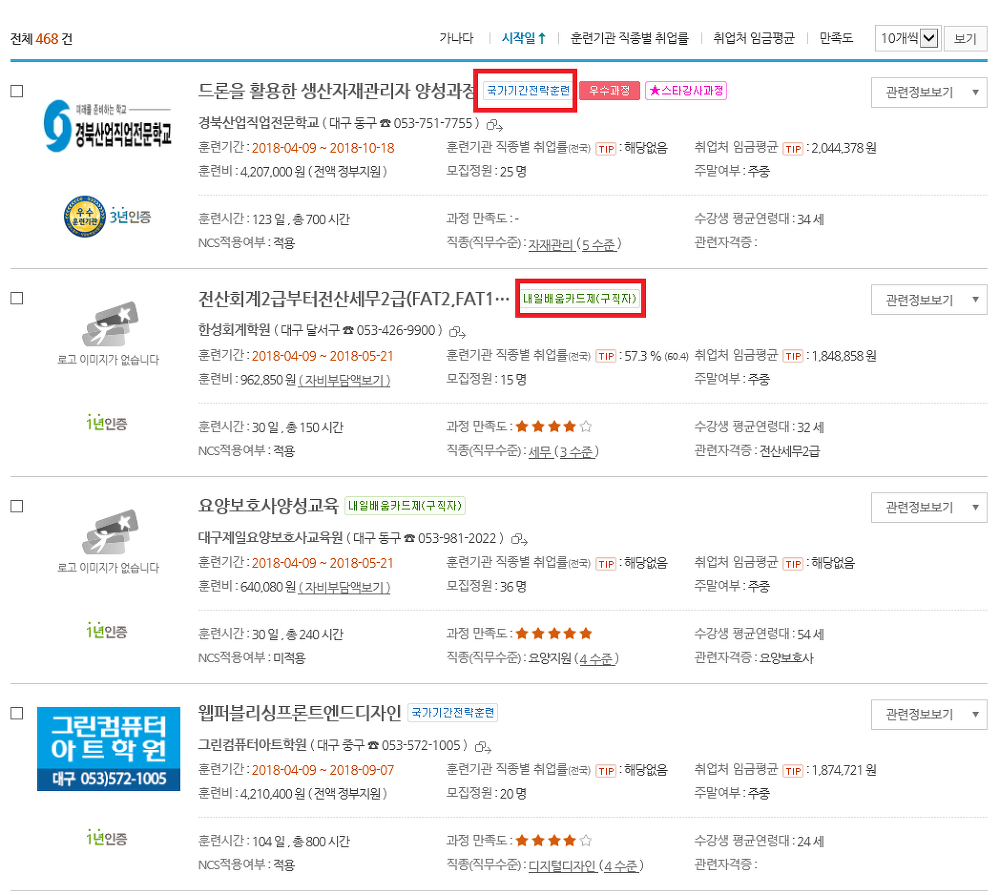
Task: Click the 한성회계학원 institution name
Action: pos(234,330)
